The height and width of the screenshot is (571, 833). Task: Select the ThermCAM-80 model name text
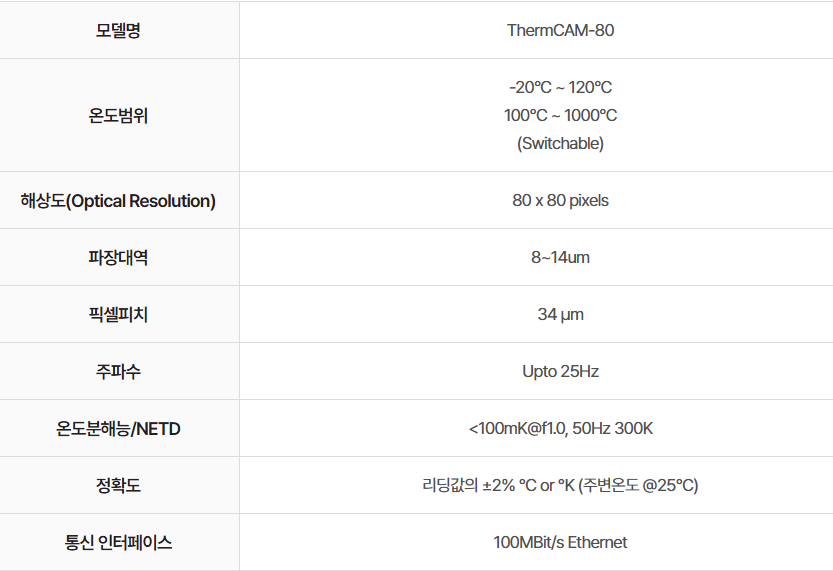click(560, 30)
